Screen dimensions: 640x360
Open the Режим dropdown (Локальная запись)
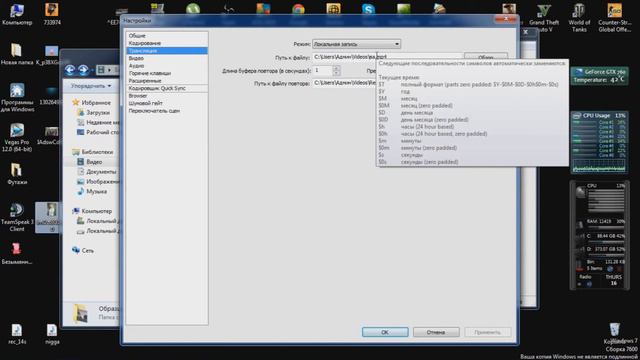356,44
